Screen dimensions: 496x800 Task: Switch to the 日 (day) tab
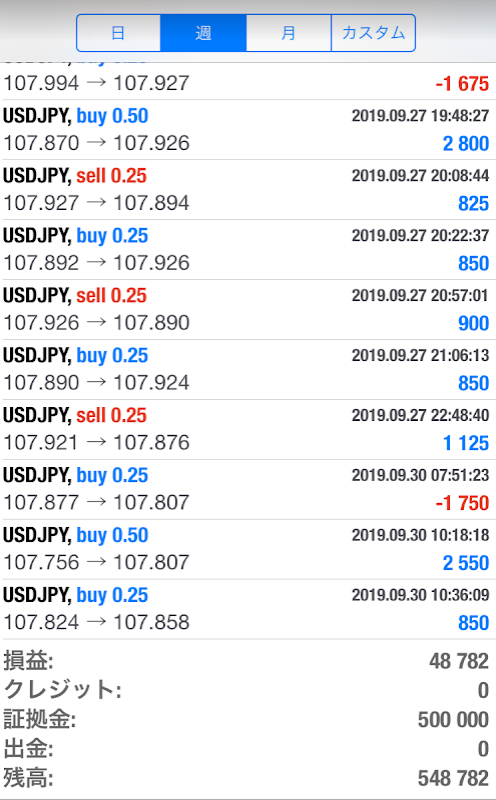(x=118, y=33)
